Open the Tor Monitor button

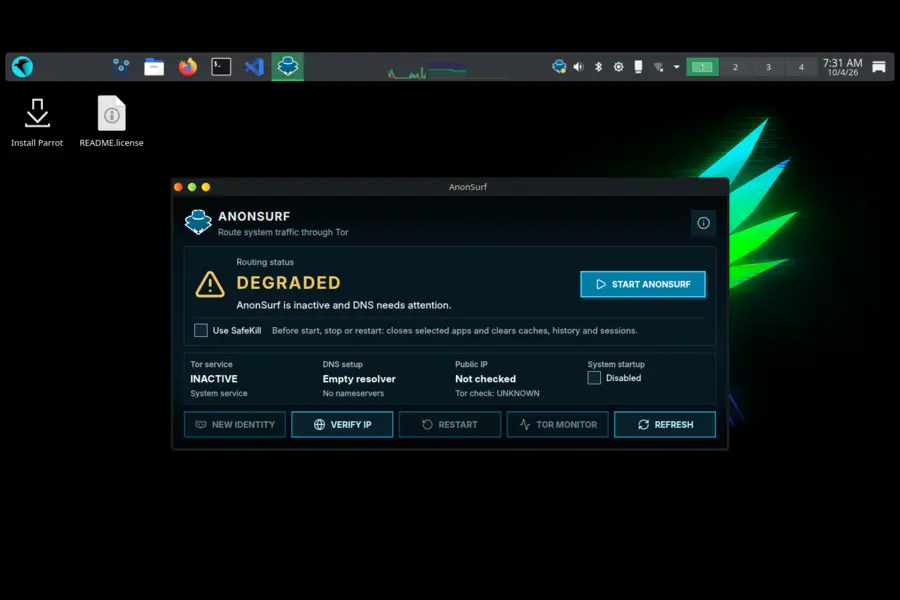coord(557,424)
